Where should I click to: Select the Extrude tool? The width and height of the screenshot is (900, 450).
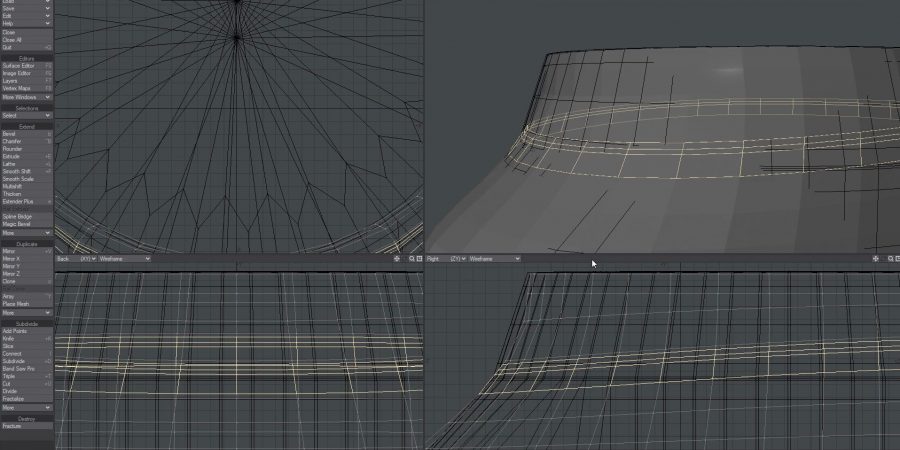click(x=26, y=156)
